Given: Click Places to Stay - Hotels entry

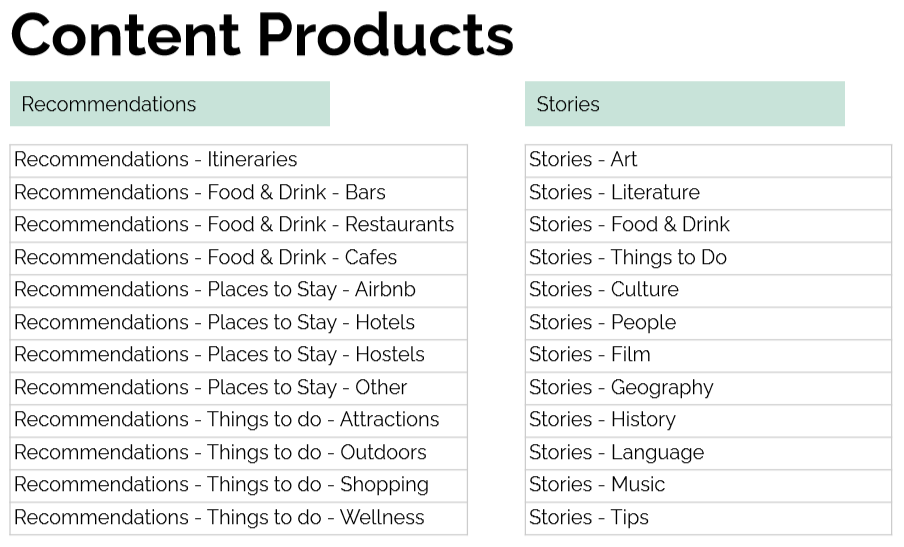Looking at the screenshot, I should [238, 323].
